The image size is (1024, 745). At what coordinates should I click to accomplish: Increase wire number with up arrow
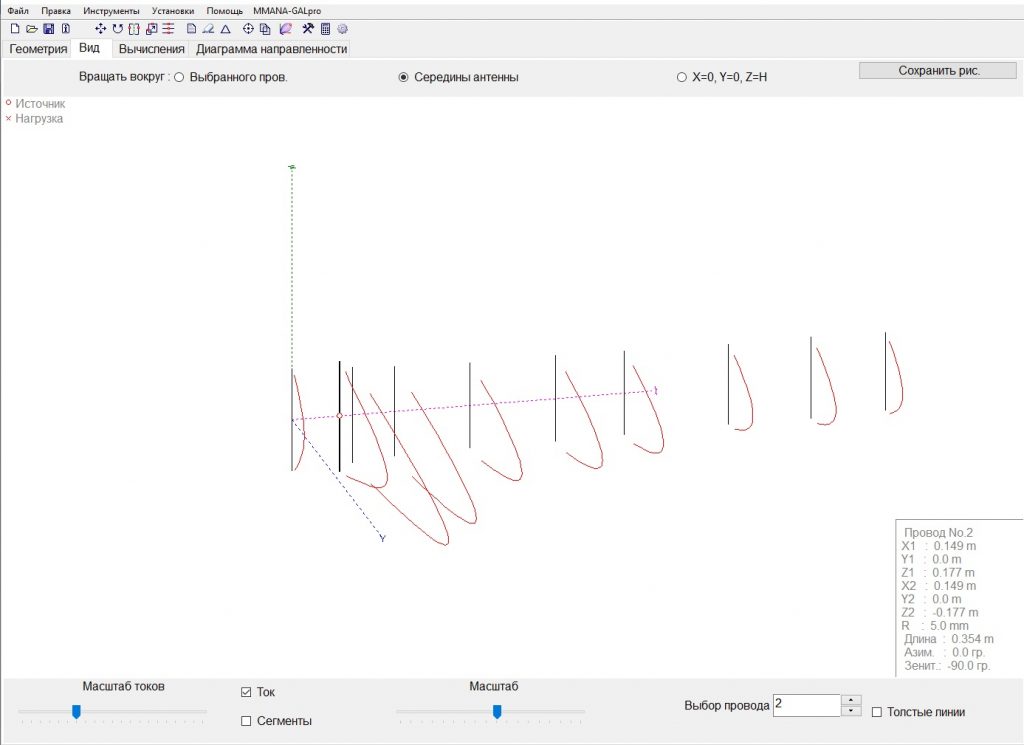point(851,700)
